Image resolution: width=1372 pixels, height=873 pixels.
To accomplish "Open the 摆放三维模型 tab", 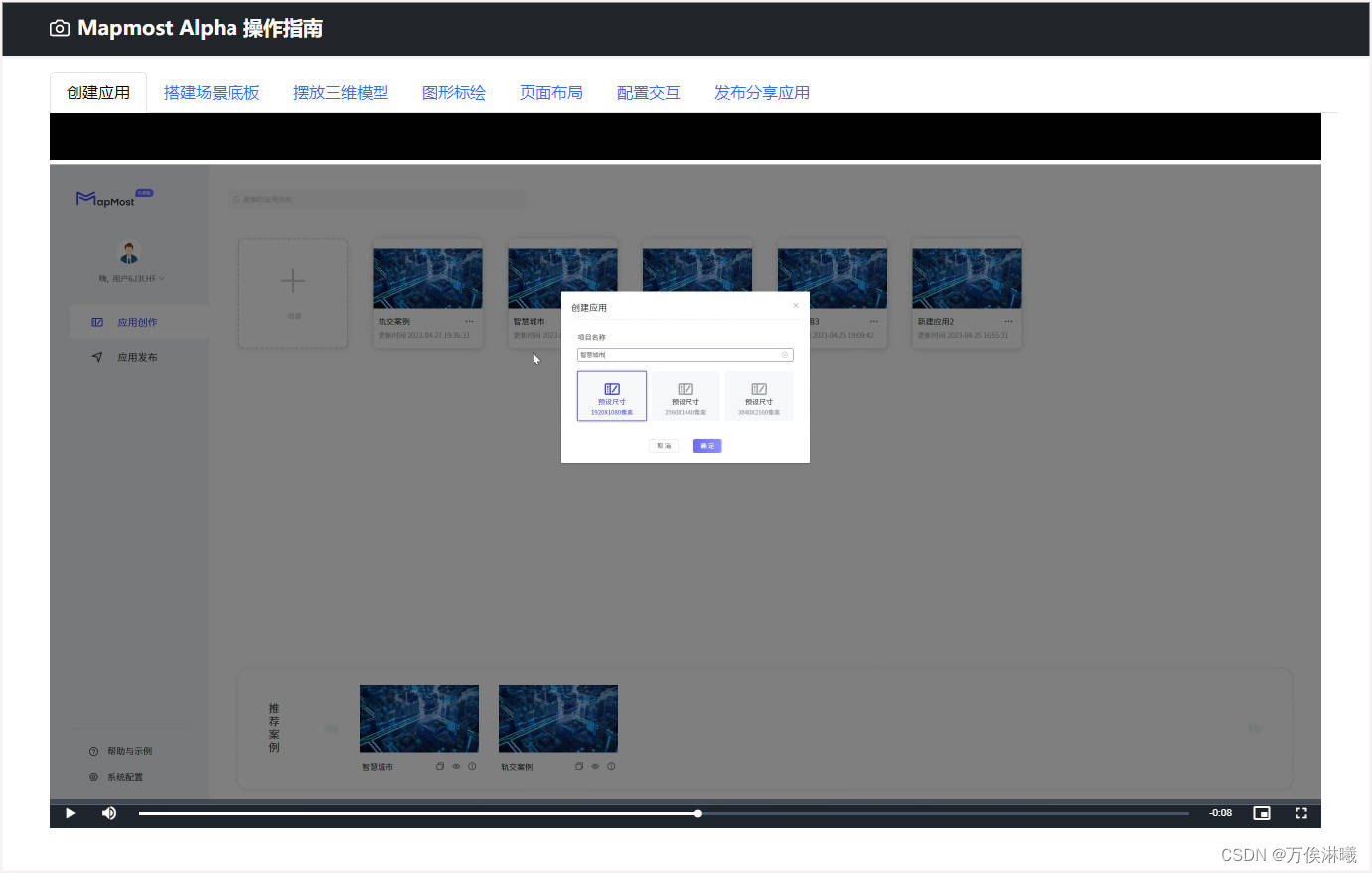I will (x=341, y=92).
